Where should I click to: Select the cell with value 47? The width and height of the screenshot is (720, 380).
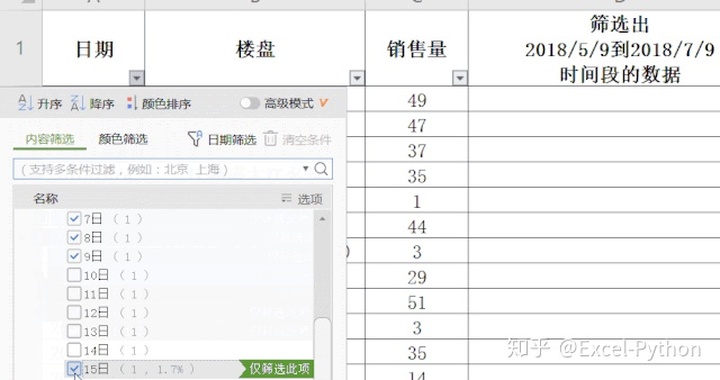pyautogui.click(x=416, y=125)
